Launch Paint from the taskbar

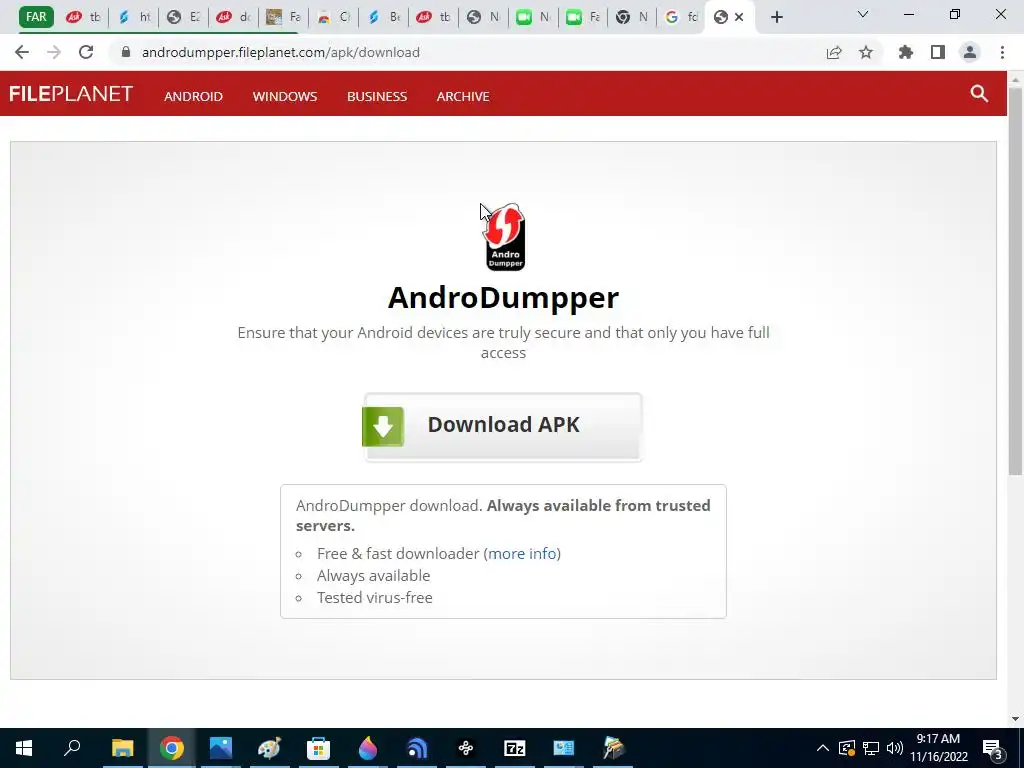269,748
